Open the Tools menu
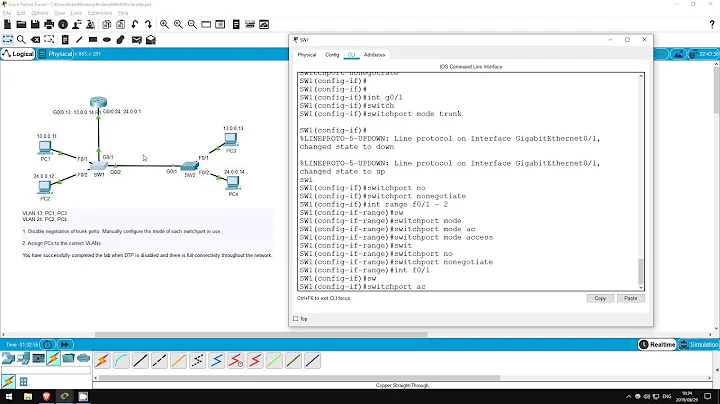This screenshot has width=720, height=404. click(x=76, y=13)
